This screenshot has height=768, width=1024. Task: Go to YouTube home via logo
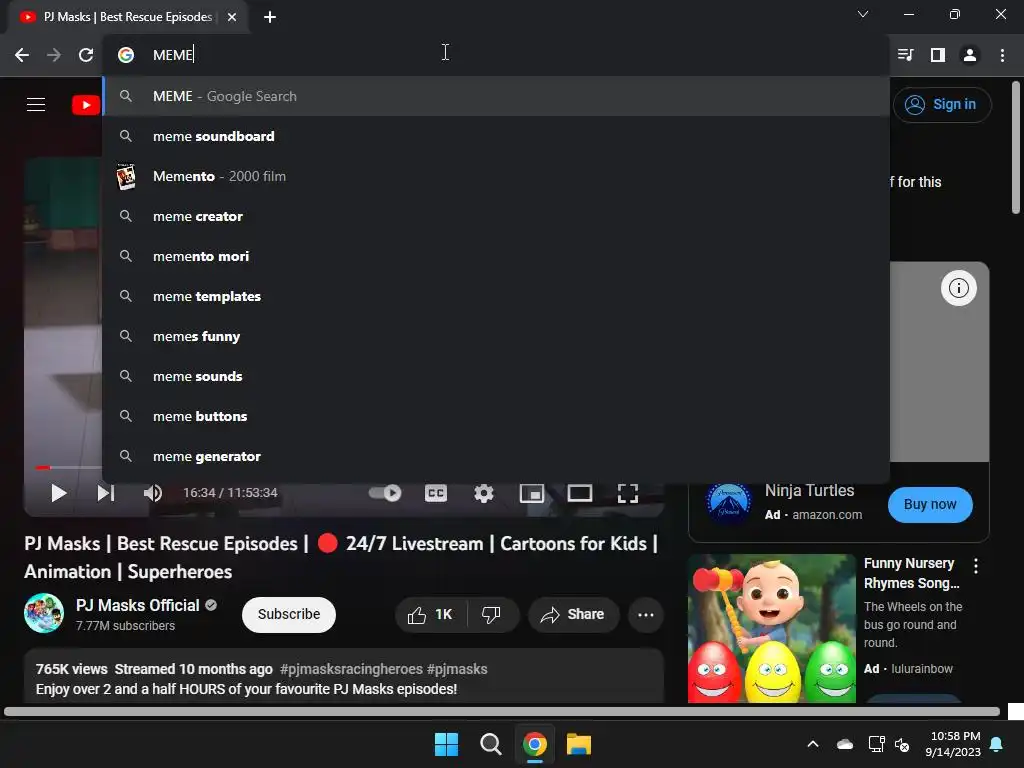(x=86, y=104)
